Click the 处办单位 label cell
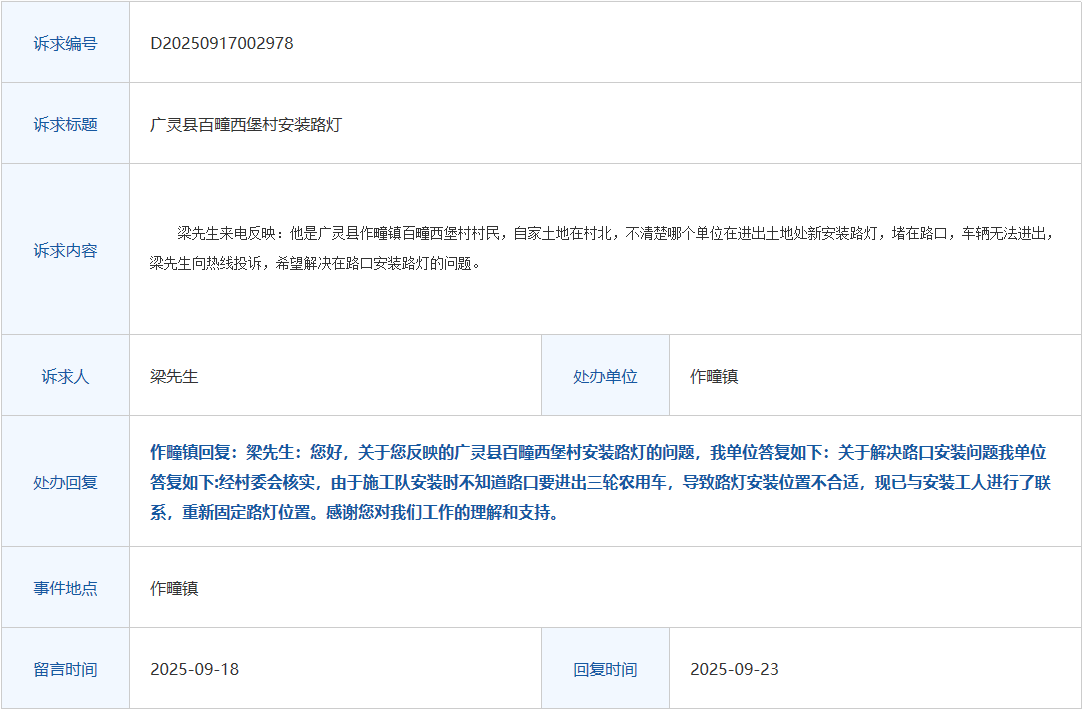 point(605,376)
